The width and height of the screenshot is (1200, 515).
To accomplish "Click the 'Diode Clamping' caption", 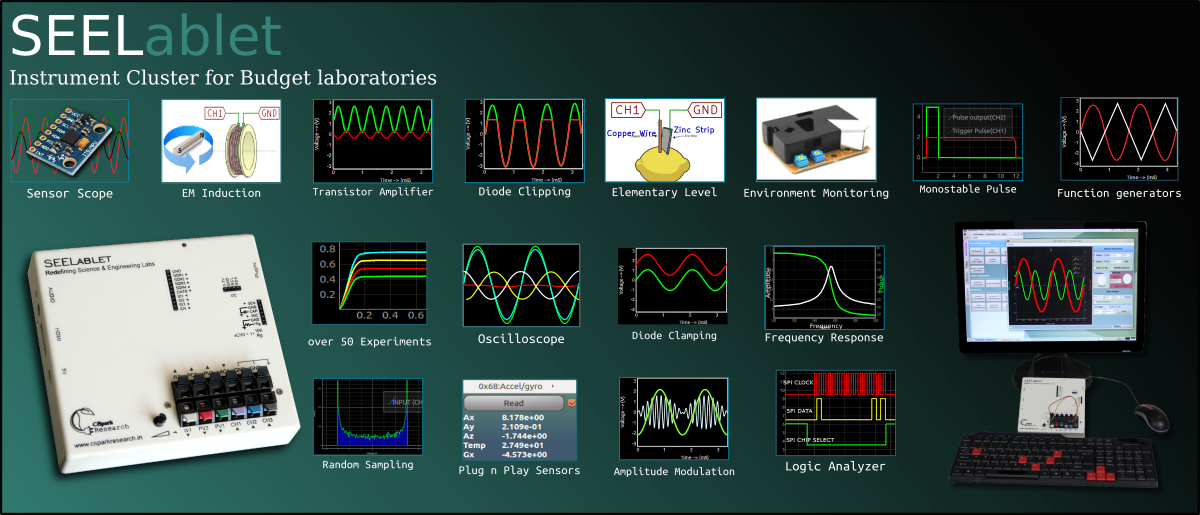I will click(674, 336).
